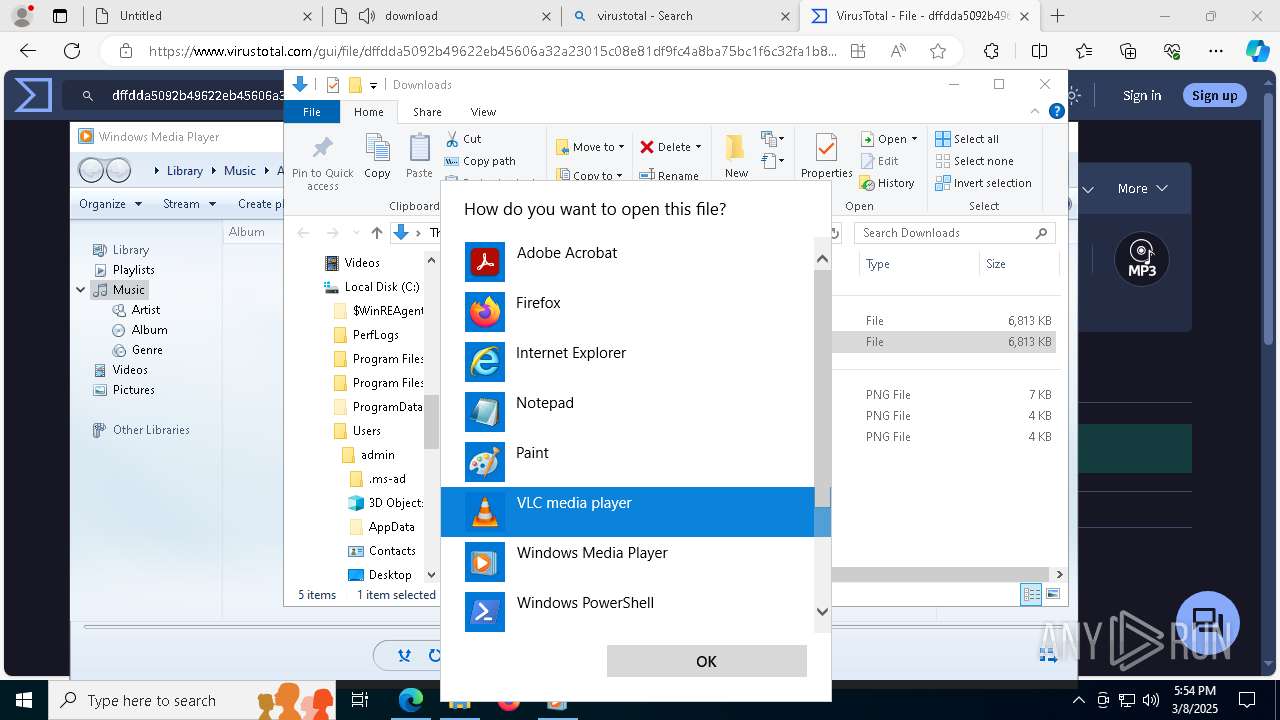Viewport: 1280px width, 720px height.
Task: Switch to virustotal - Search tab
Action: [x=680, y=16]
